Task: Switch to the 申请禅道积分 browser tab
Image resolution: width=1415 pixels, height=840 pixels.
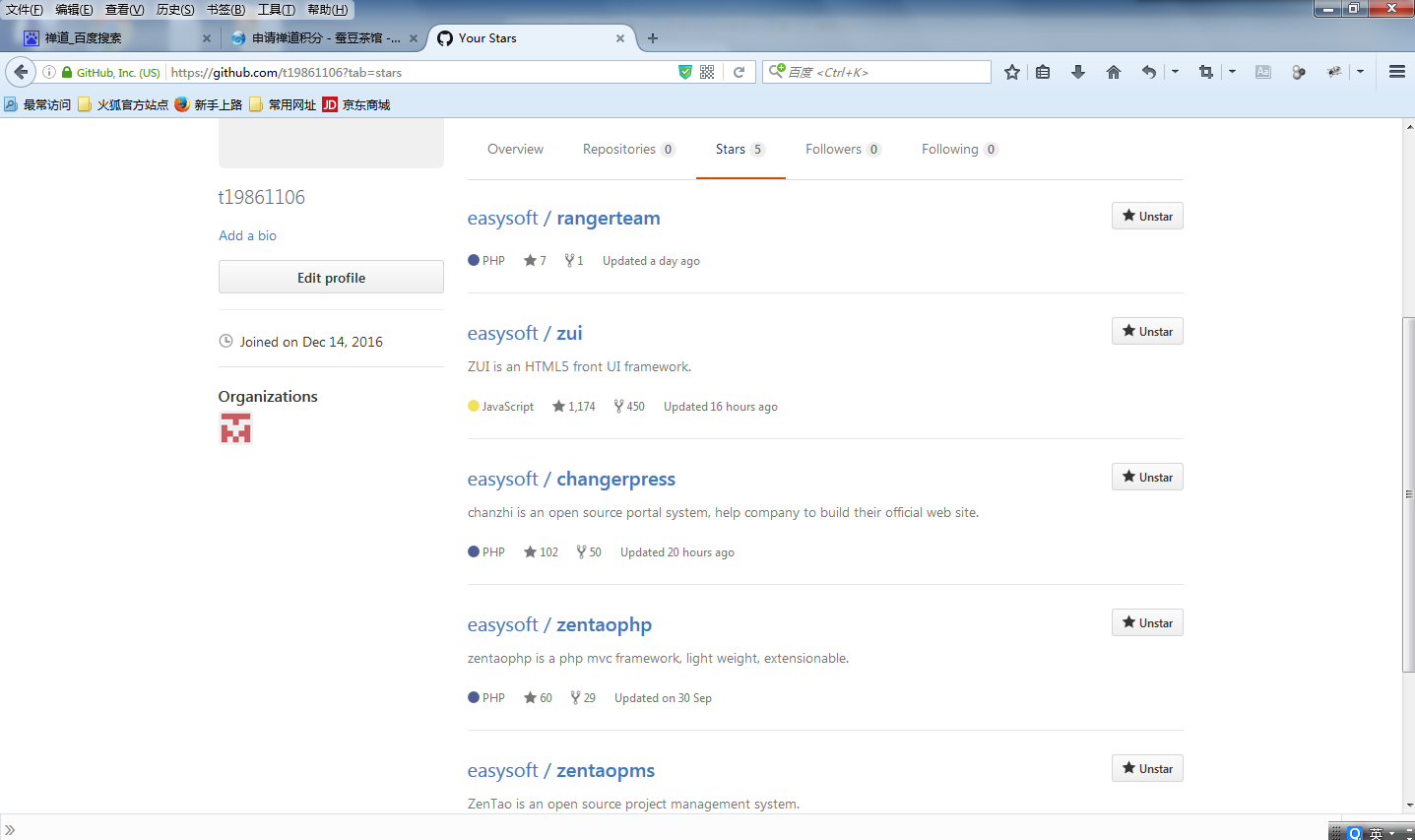Action: click(323, 38)
